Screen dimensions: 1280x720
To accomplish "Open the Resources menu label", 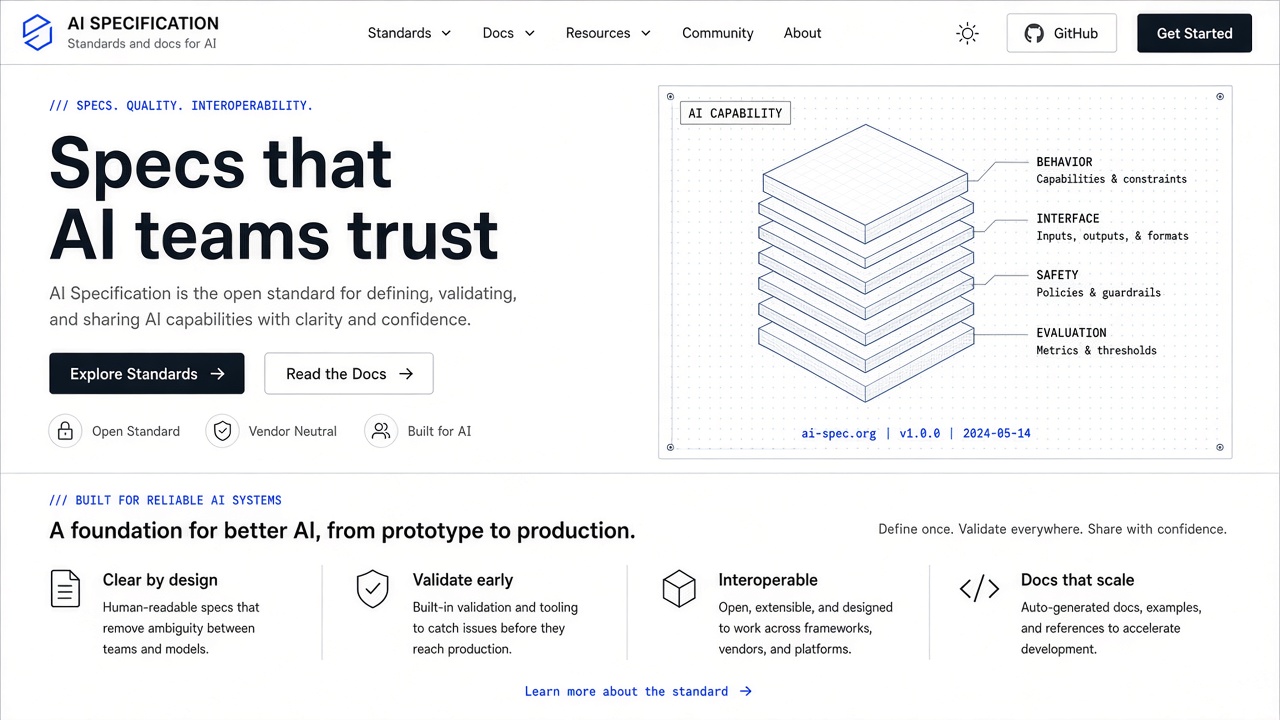I will 598,33.
